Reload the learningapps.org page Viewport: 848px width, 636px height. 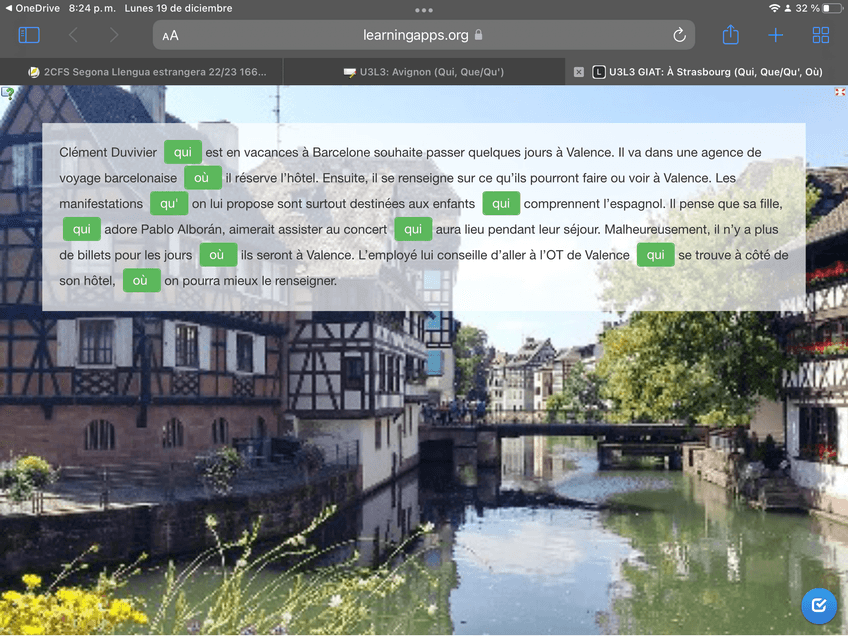pos(680,35)
